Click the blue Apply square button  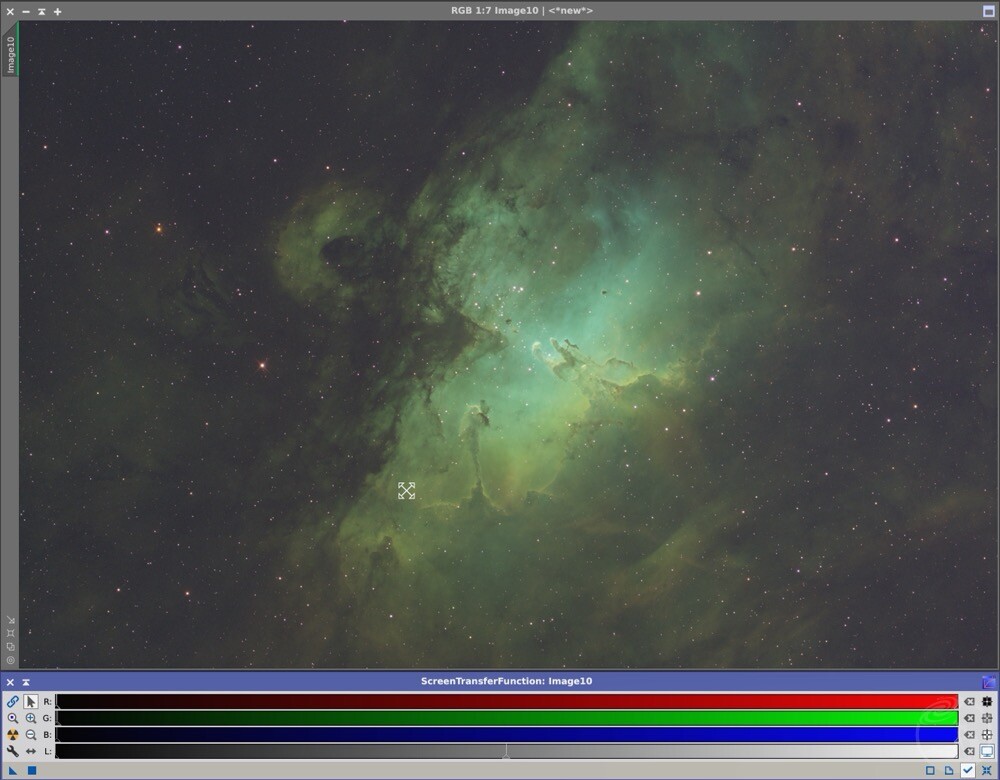(31, 770)
